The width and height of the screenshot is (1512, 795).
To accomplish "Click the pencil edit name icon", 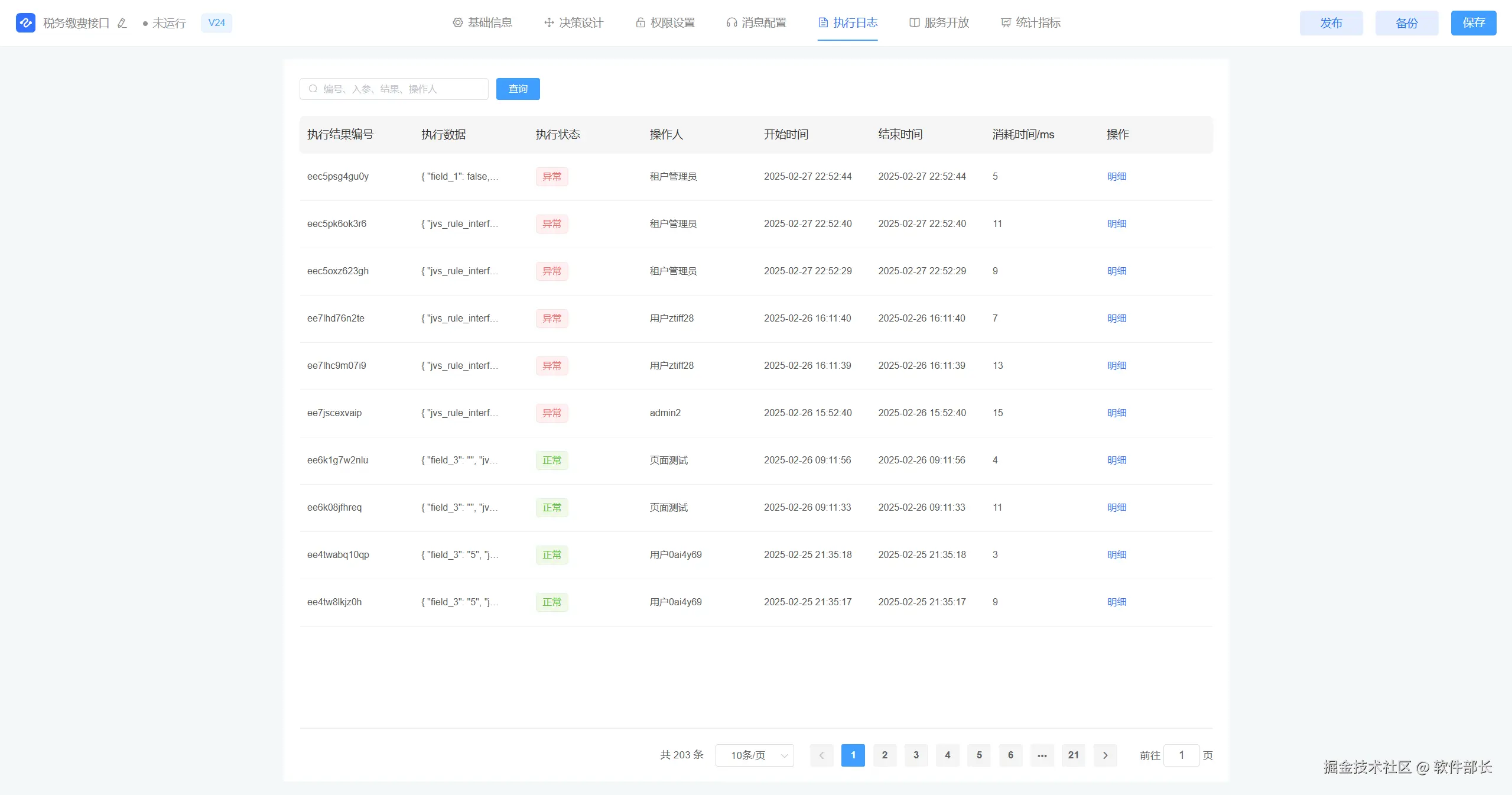I will tap(122, 23).
